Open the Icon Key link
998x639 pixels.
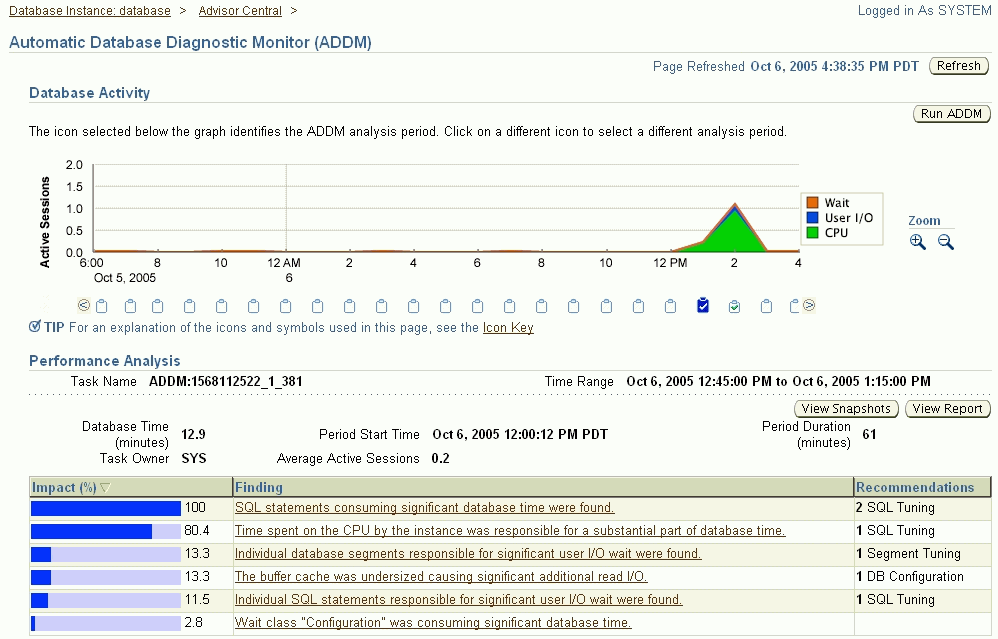(510, 328)
